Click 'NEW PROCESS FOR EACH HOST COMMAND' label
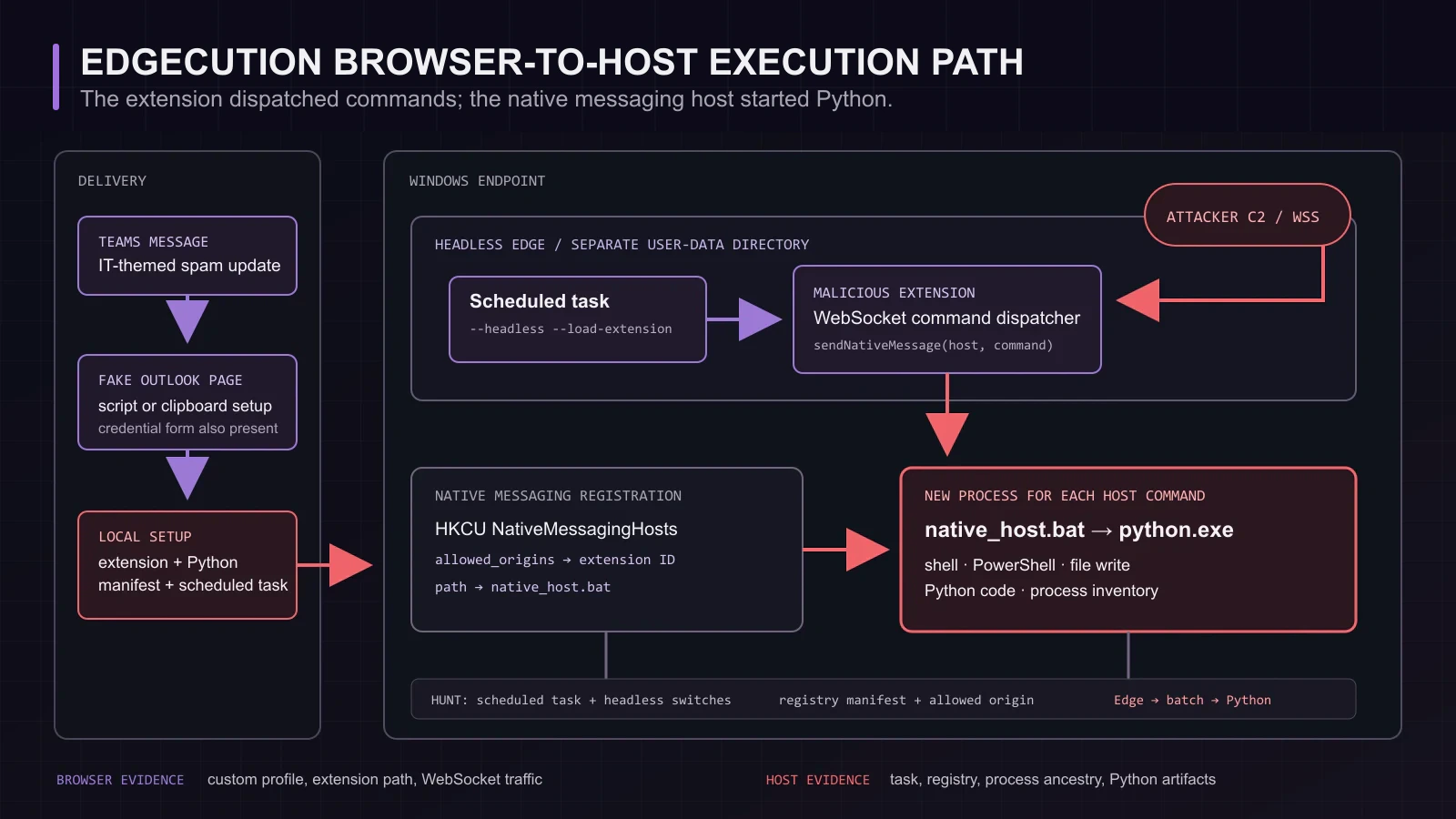Viewport: 1456px width, 819px height. 1065,496
